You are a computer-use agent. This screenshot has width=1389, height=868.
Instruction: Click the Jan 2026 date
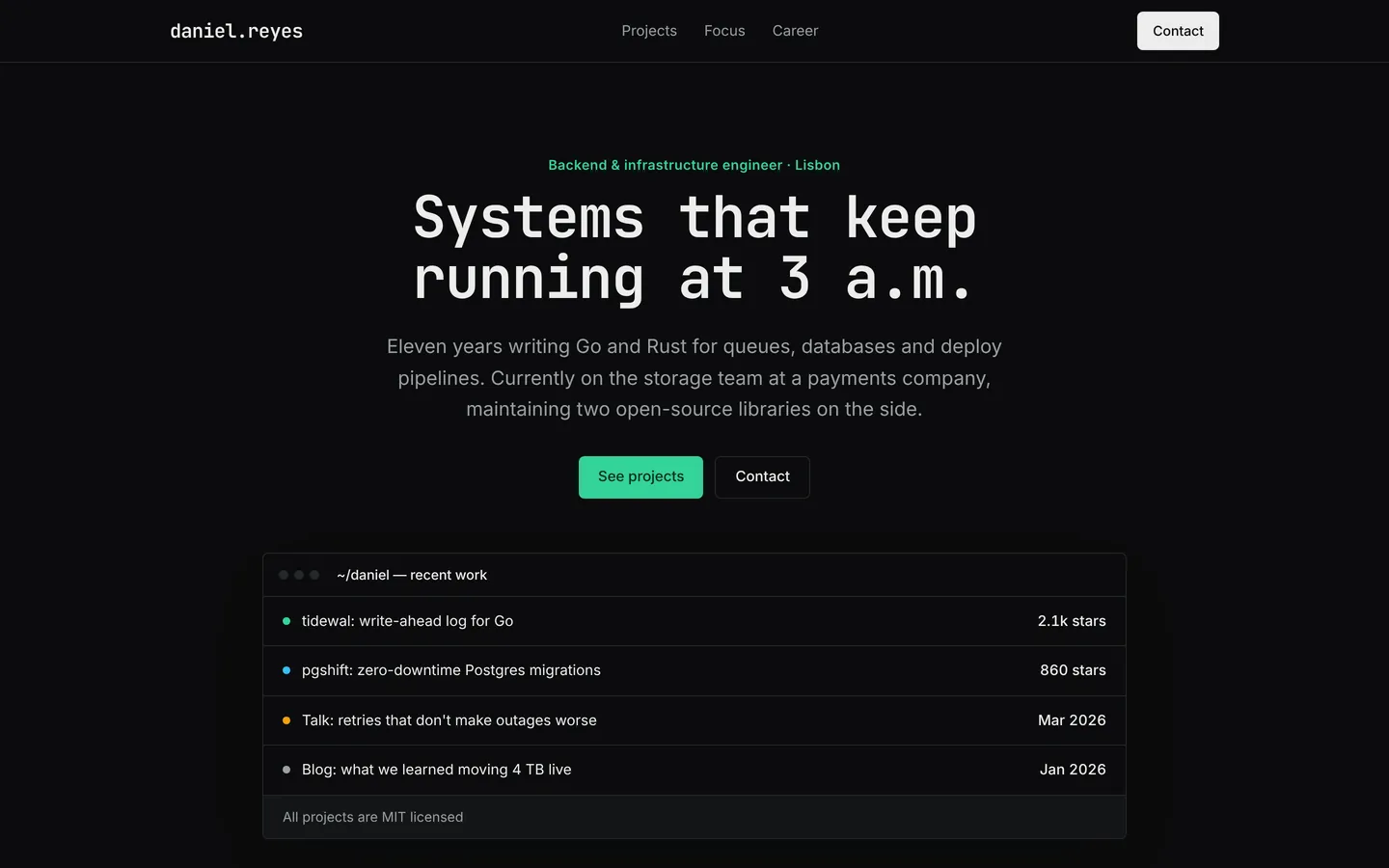click(1073, 770)
